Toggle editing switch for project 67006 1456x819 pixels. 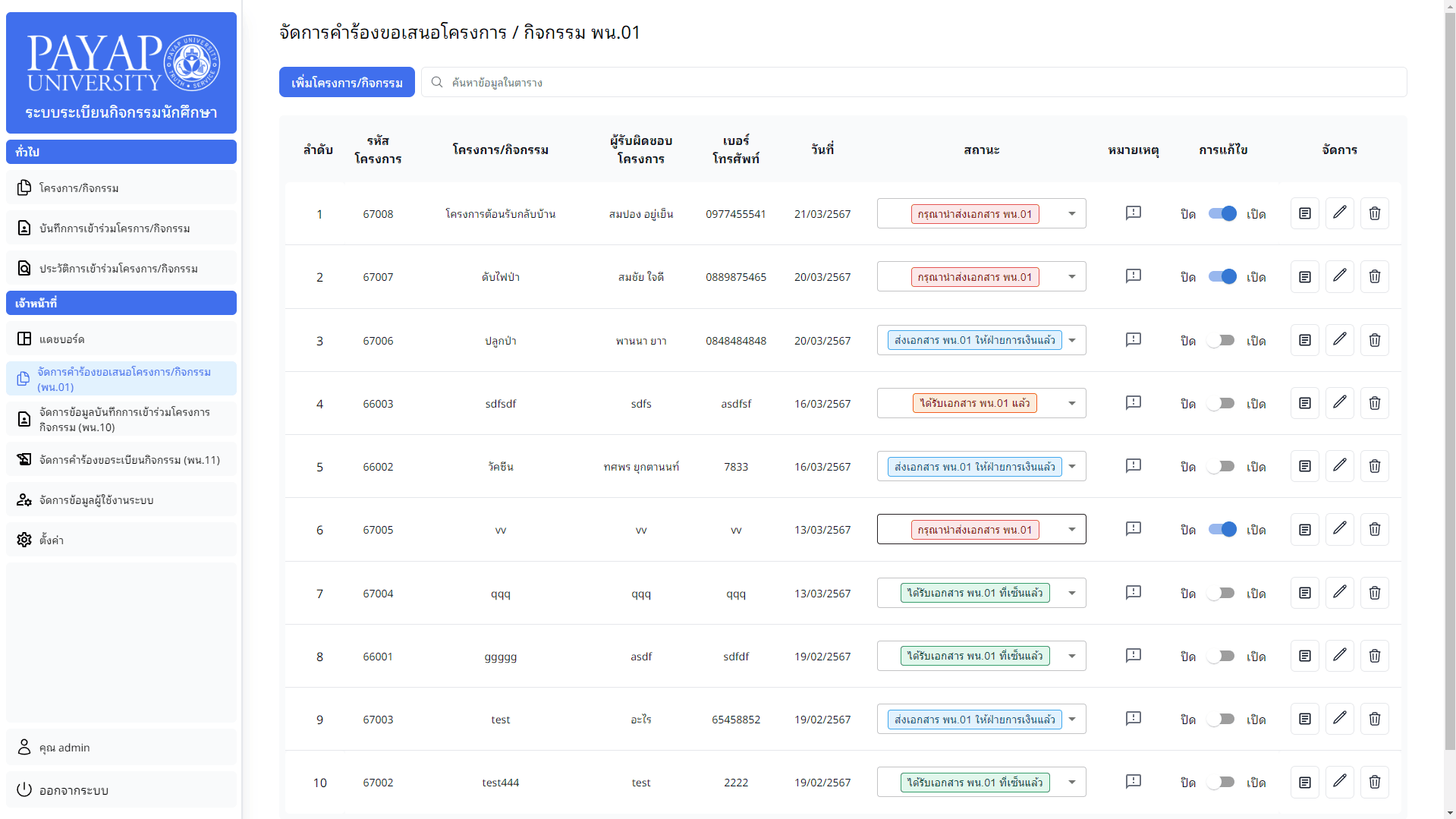[1222, 340]
